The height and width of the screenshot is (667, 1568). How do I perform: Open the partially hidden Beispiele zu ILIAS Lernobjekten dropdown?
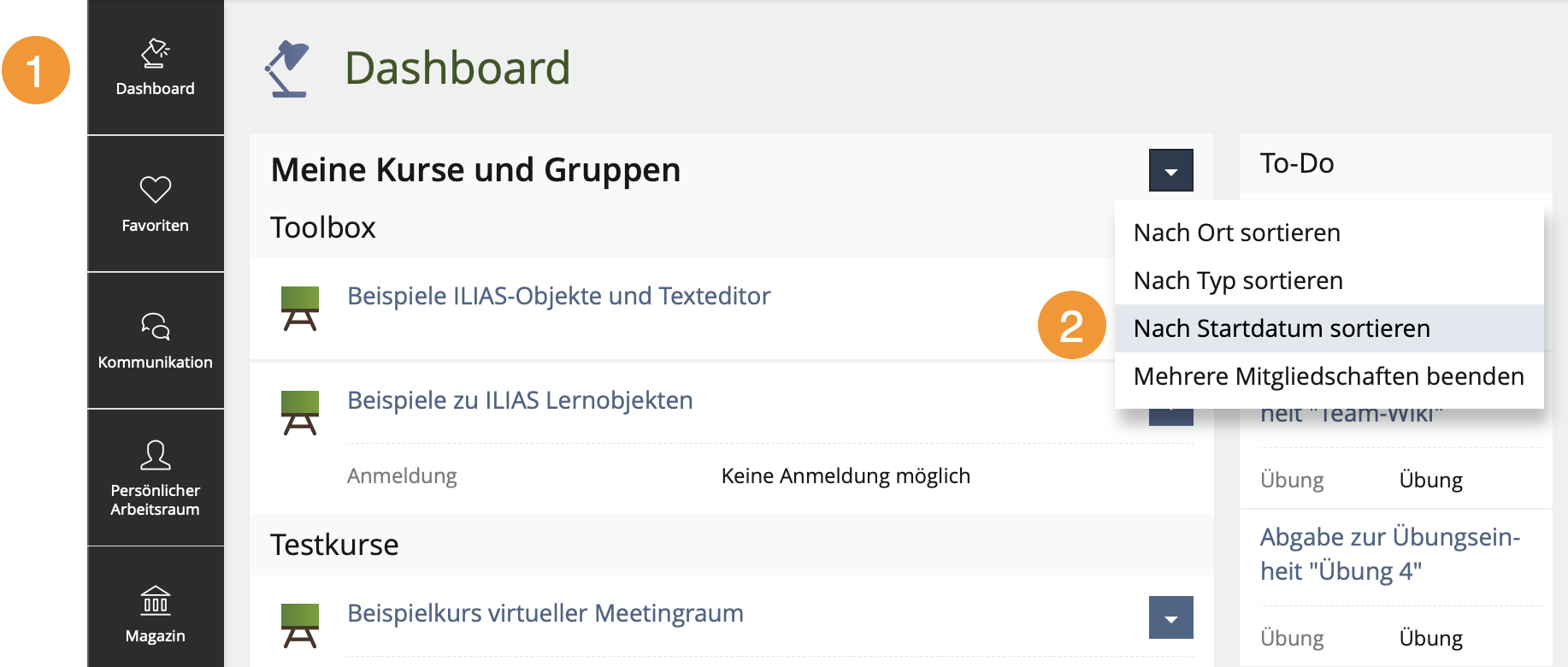pyautogui.click(x=1171, y=417)
